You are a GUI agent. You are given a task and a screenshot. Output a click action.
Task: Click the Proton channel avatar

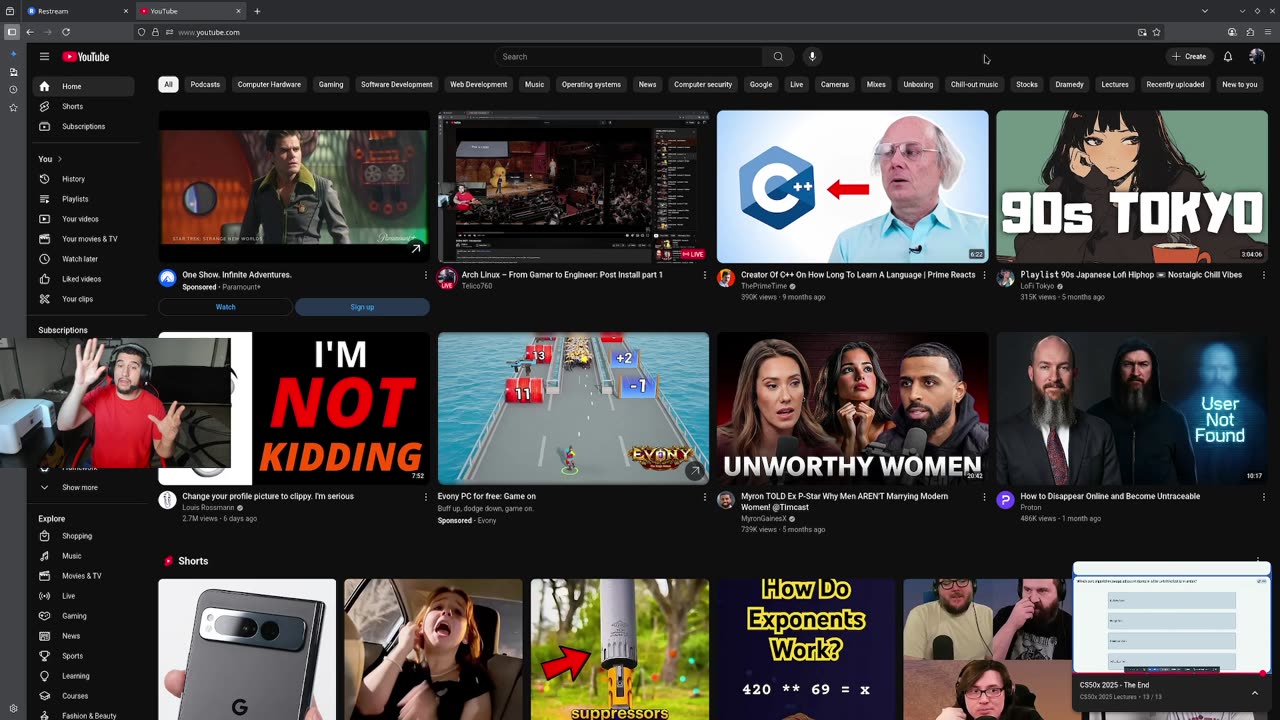click(x=1005, y=500)
